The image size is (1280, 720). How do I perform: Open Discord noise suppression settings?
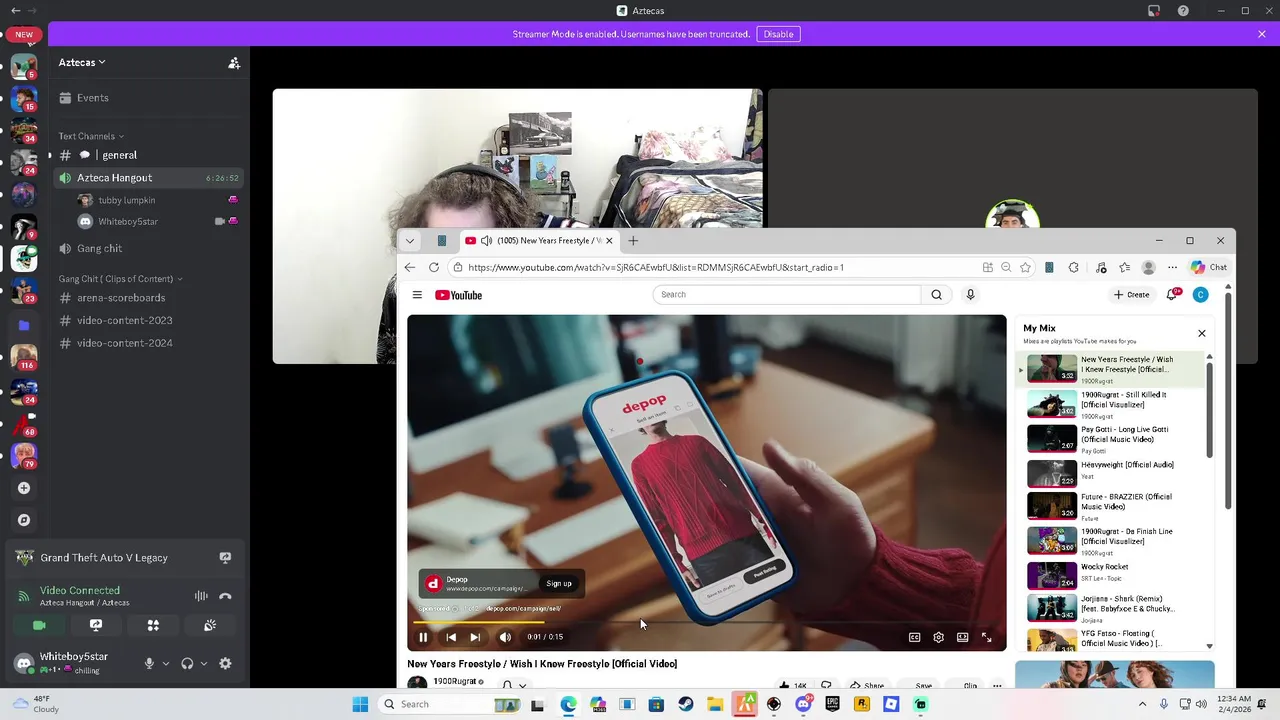[x=201, y=596]
